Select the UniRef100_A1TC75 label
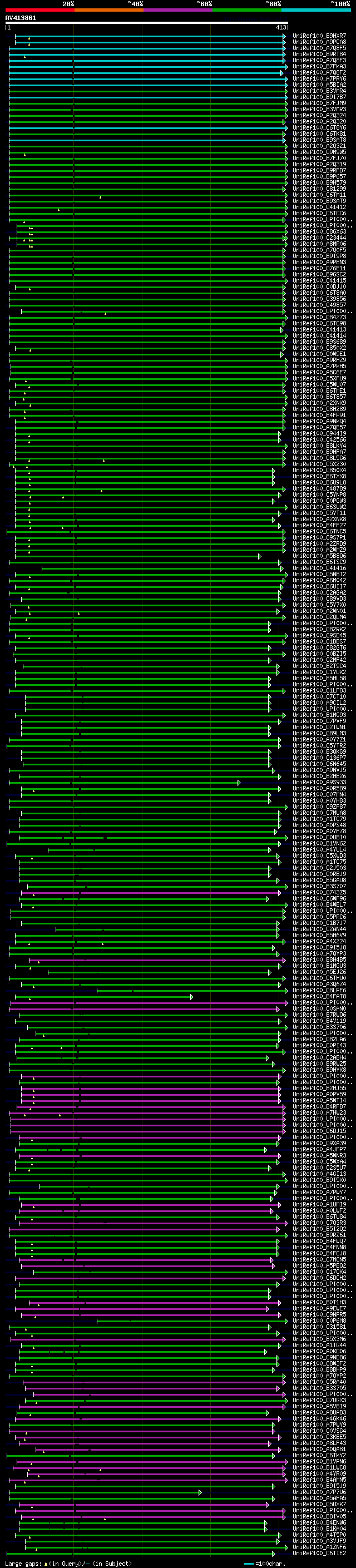The width and height of the screenshot is (356, 1568). (x=319, y=862)
